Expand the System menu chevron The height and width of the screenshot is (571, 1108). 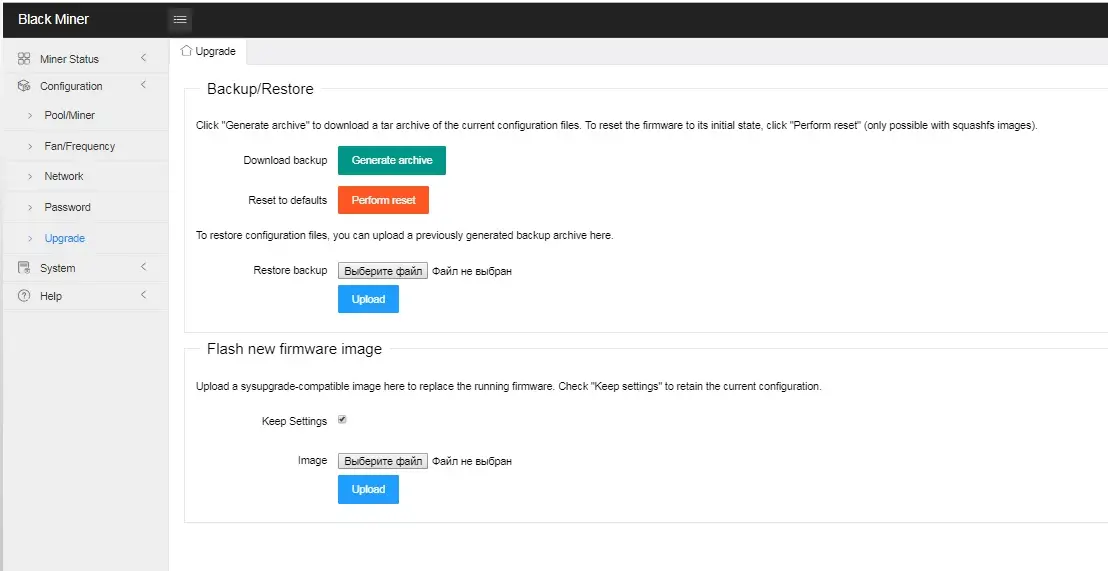[x=143, y=266]
